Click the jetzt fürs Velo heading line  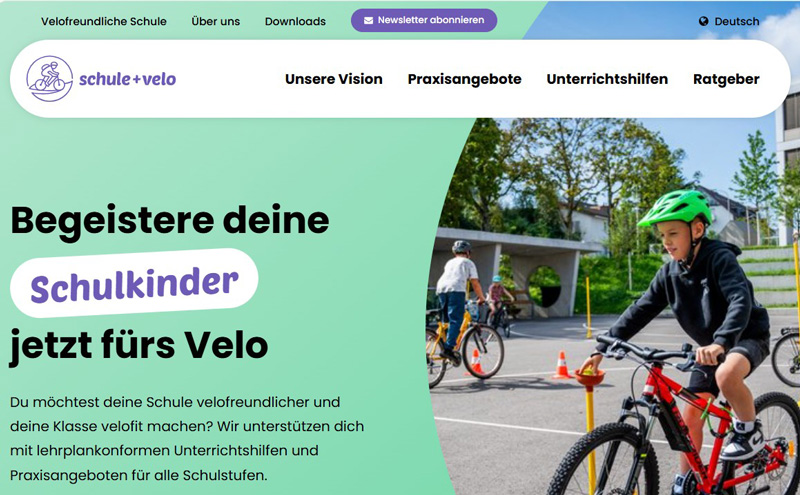tap(139, 345)
